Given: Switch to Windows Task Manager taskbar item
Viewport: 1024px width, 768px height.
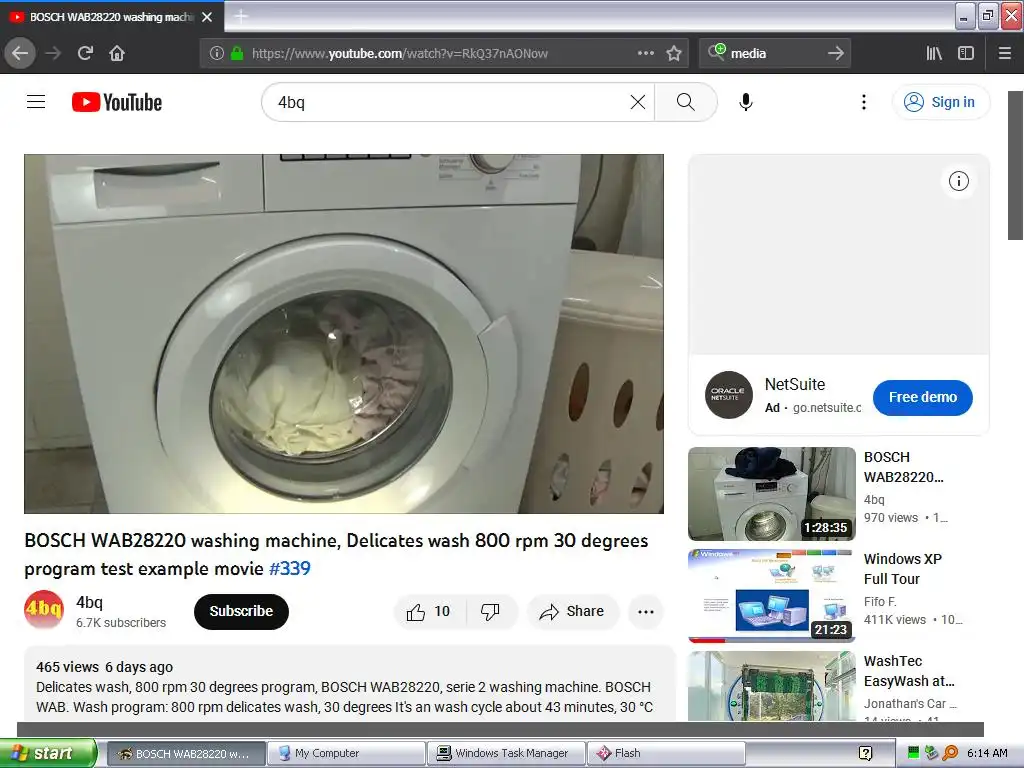Looking at the screenshot, I should [506, 753].
